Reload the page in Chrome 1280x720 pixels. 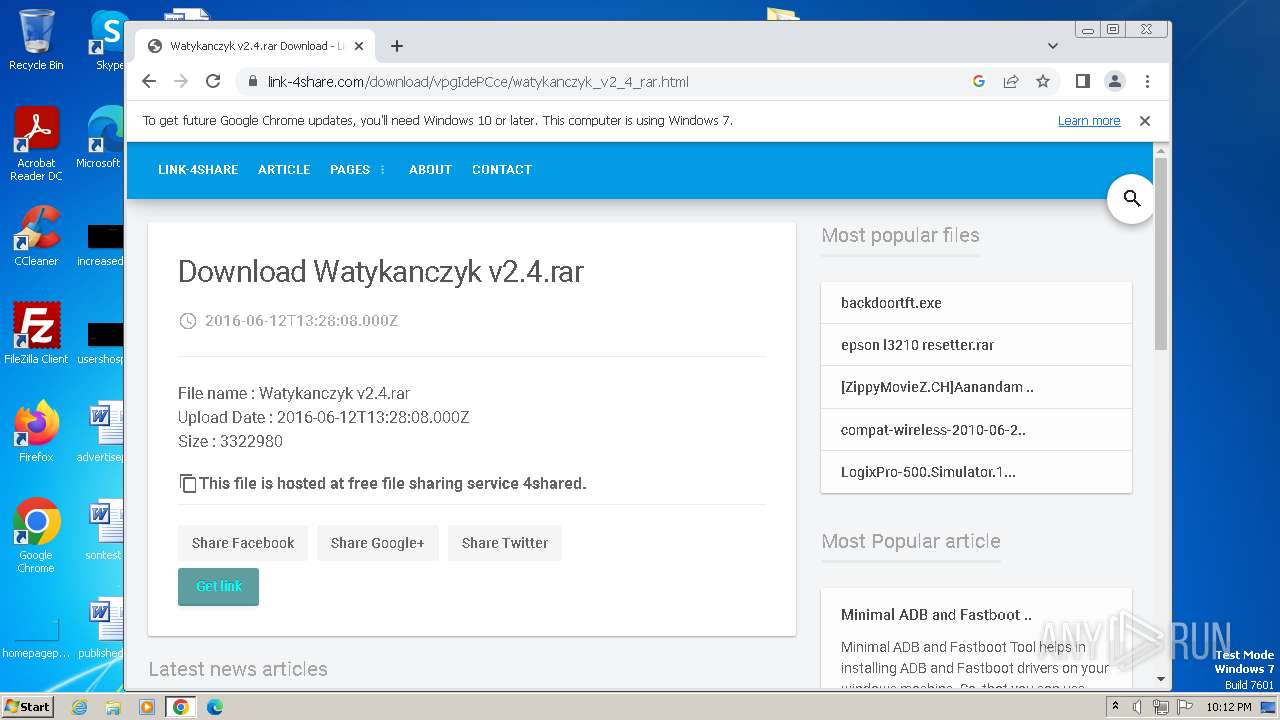(x=213, y=82)
